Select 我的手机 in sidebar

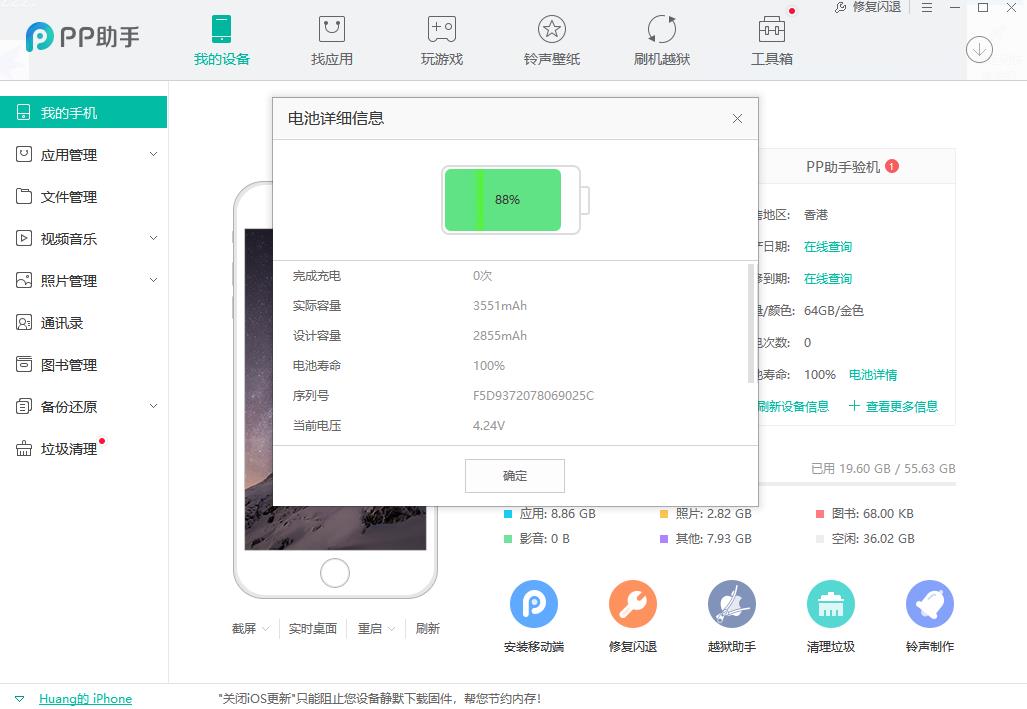83,112
